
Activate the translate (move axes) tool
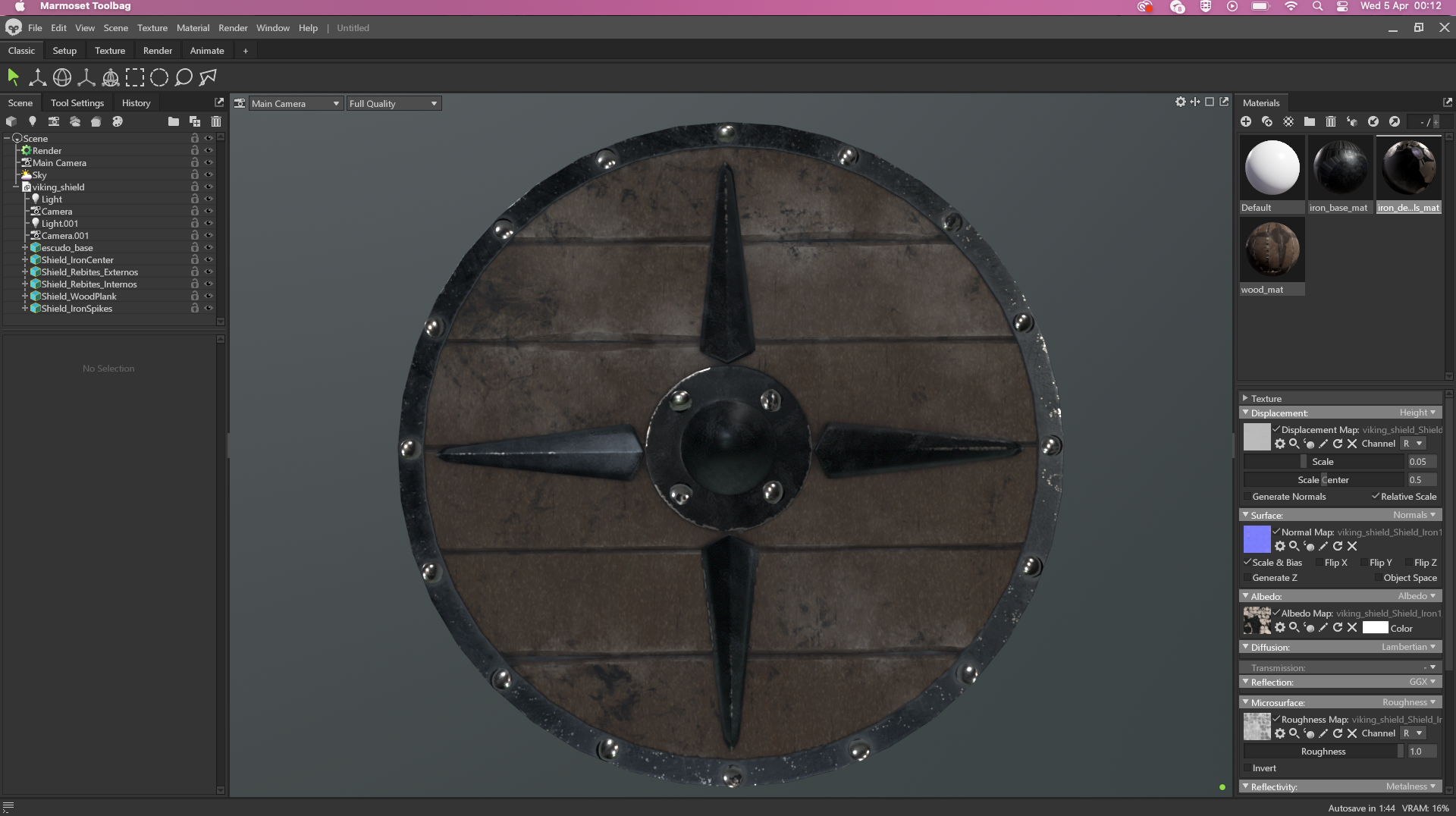click(37, 77)
